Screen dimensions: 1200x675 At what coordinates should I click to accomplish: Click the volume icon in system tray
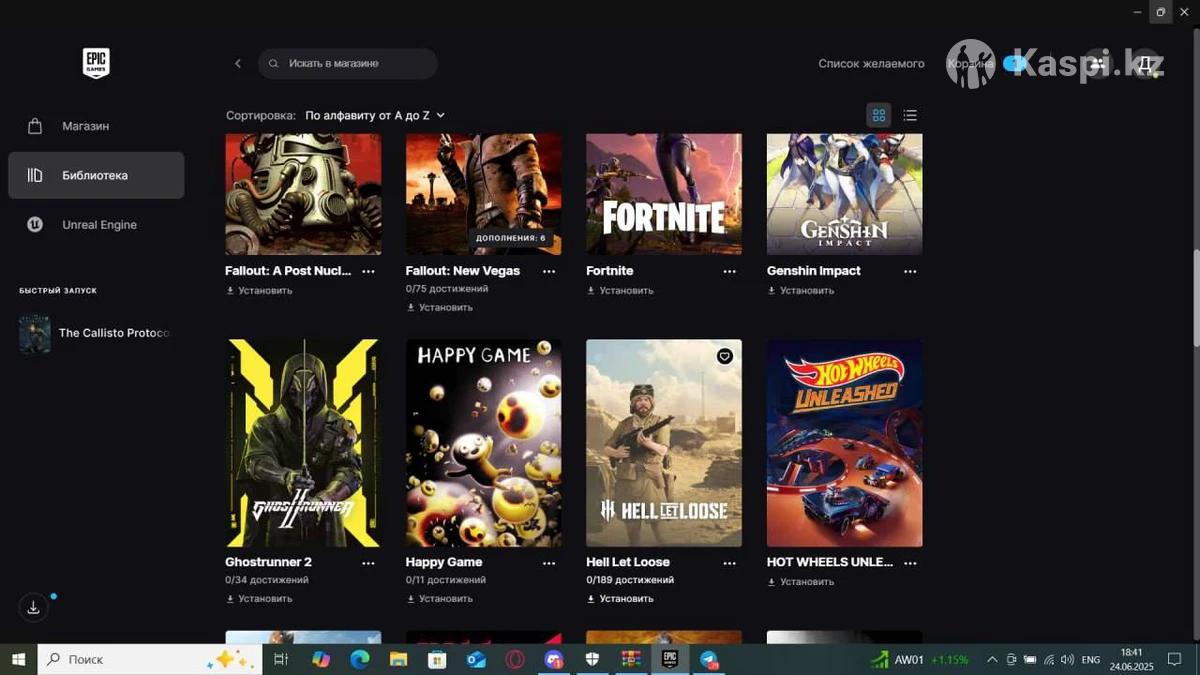coord(1067,659)
